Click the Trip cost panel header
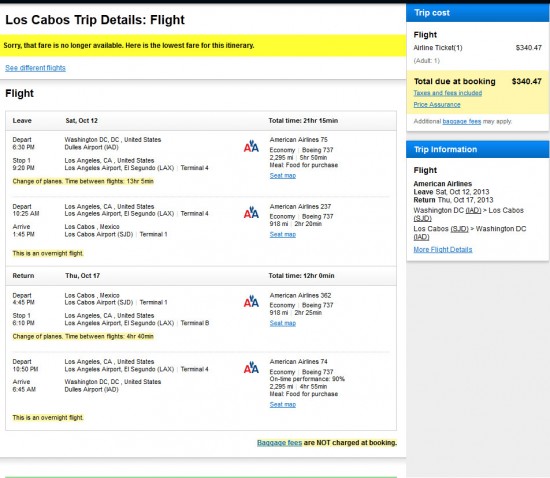Image resolution: width=550 pixels, height=478 pixels. (x=478, y=13)
